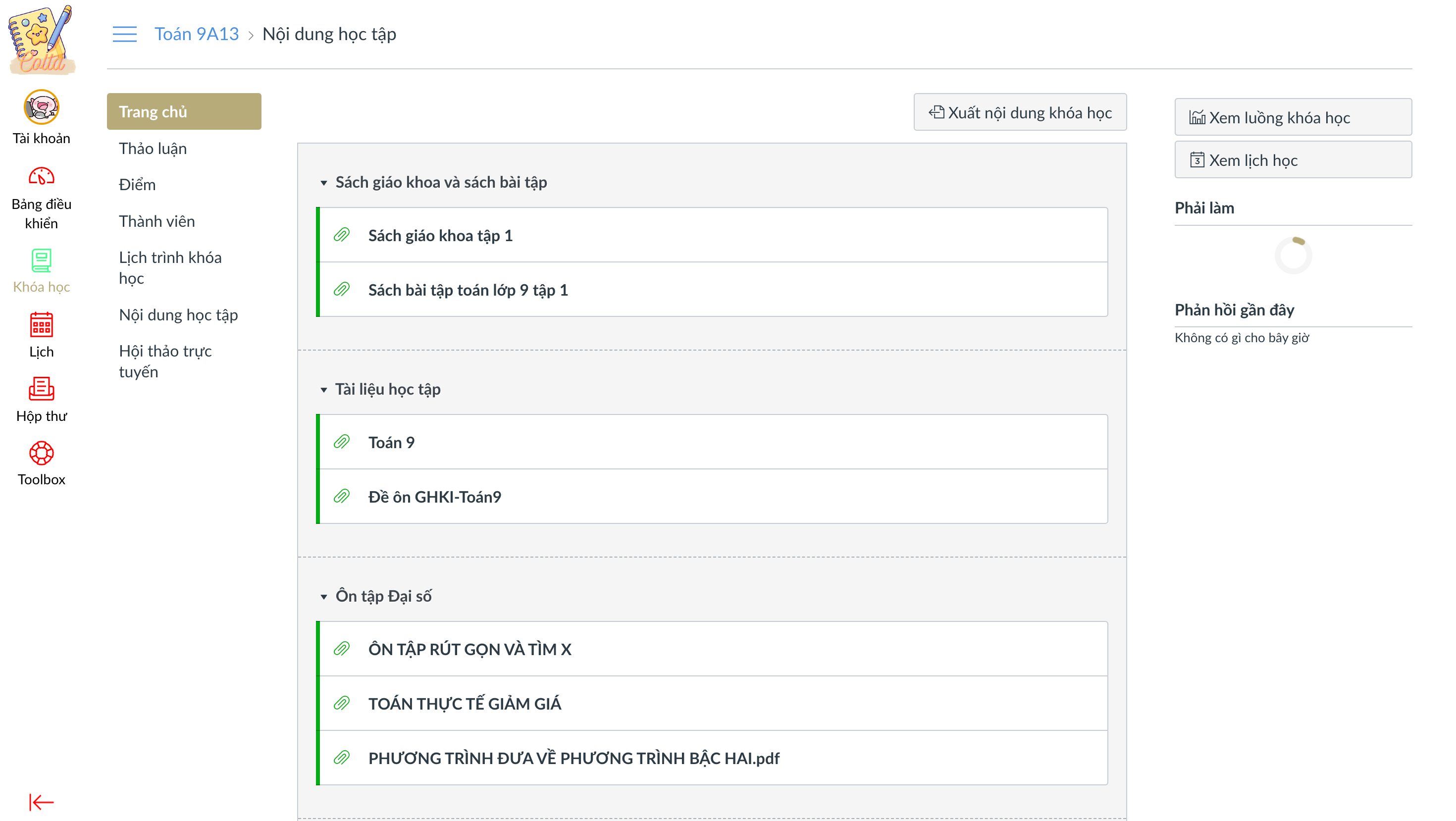The height and width of the screenshot is (821, 1456).
Task: Click the Xem lịch học button
Action: pyautogui.click(x=1293, y=160)
